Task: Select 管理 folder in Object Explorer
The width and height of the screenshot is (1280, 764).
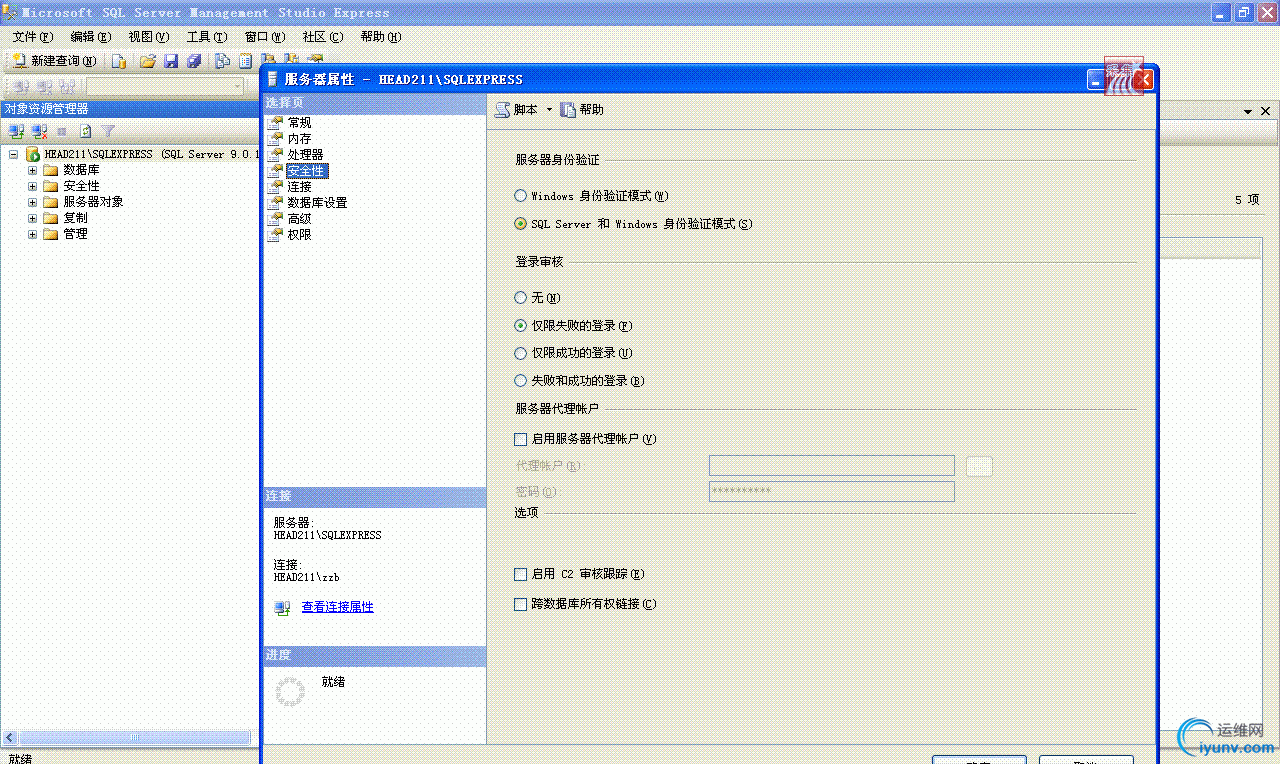Action: click(x=75, y=234)
